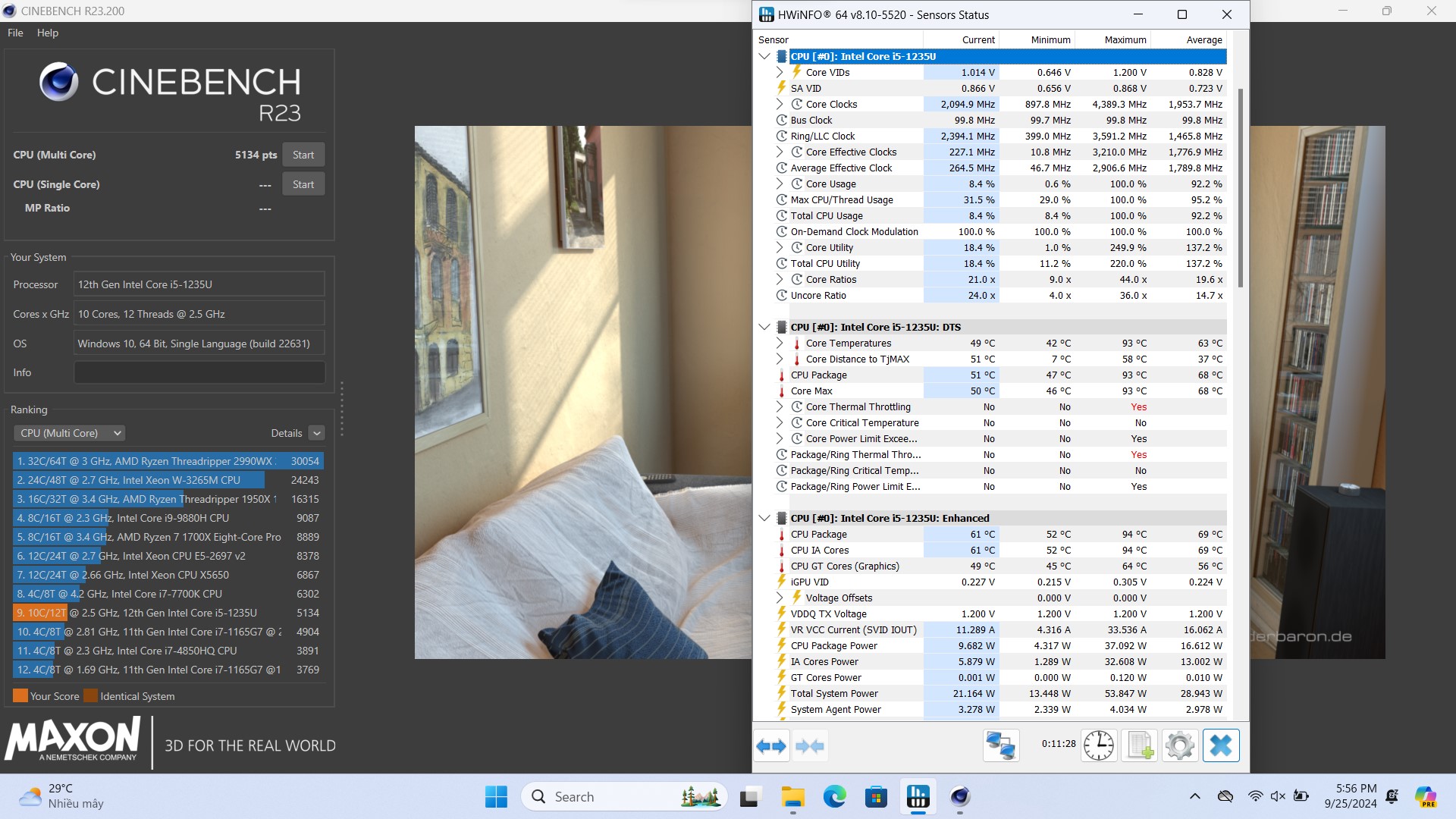Expand Core Effective Clocks row

pyautogui.click(x=780, y=152)
